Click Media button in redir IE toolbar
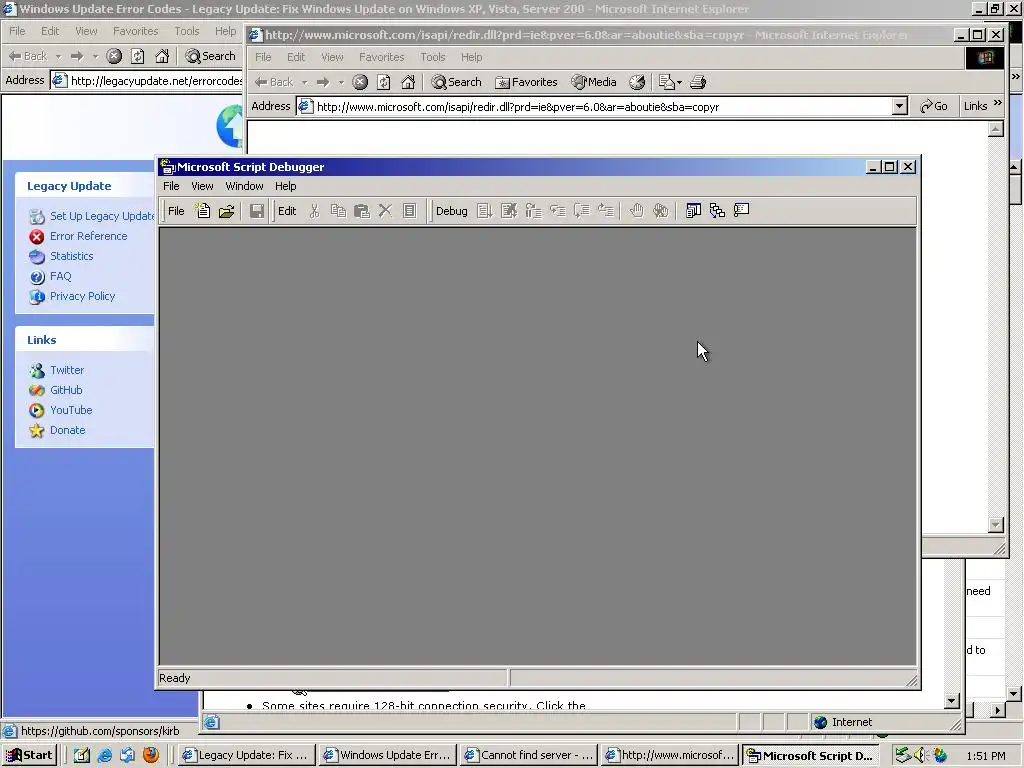The width and height of the screenshot is (1024, 768). 594,82
